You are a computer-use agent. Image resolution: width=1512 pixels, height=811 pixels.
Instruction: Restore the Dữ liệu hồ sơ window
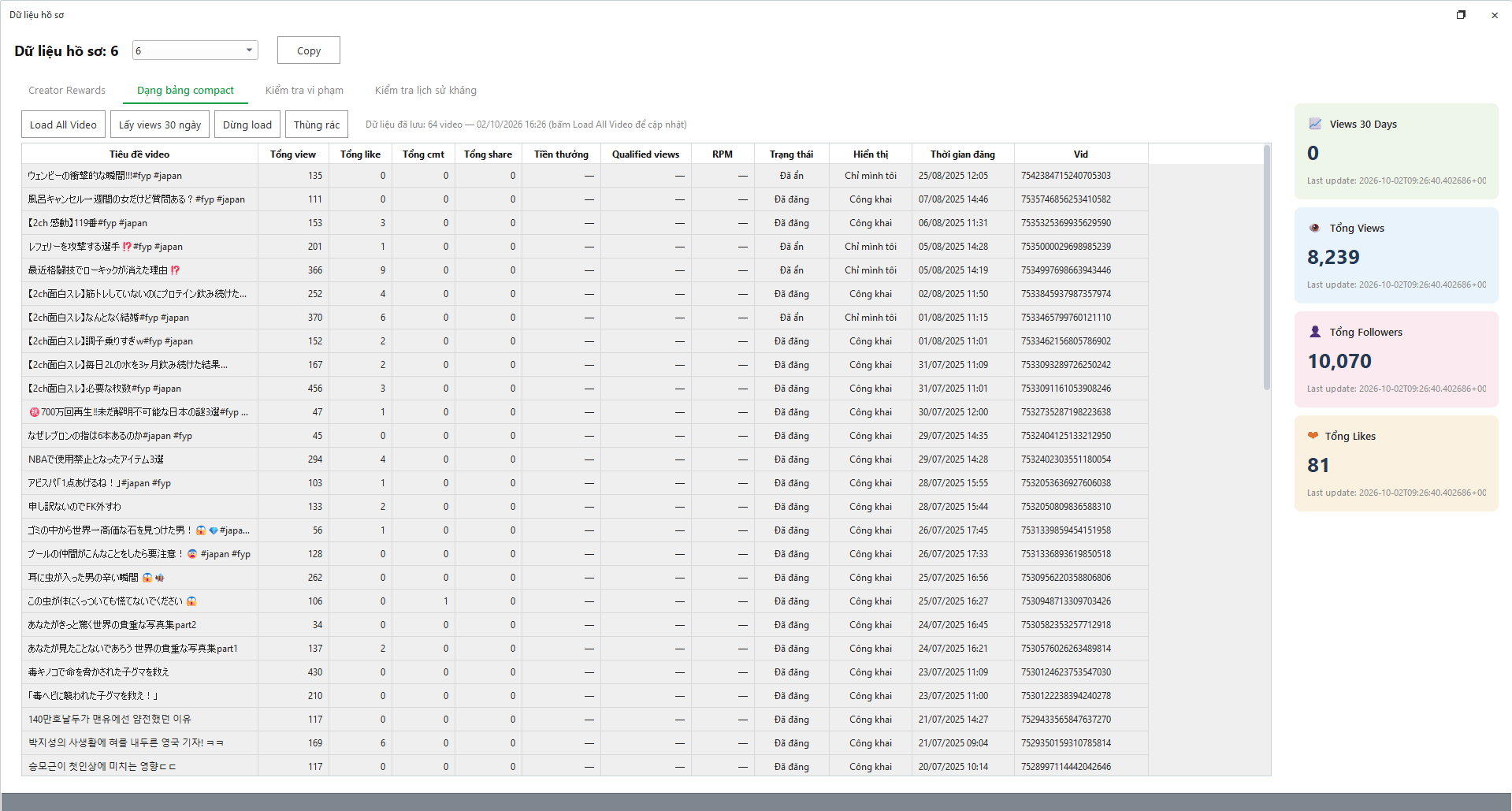(1461, 14)
